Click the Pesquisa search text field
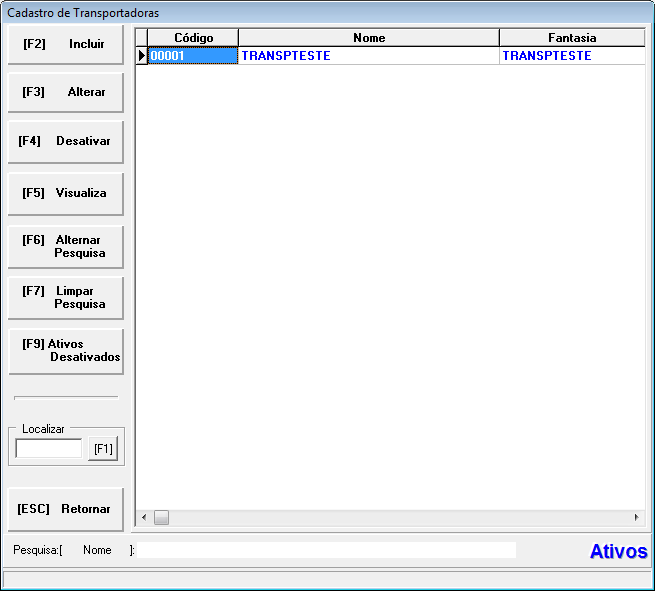The height and width of the screenshot is (591, 655). tap(326, 550)
